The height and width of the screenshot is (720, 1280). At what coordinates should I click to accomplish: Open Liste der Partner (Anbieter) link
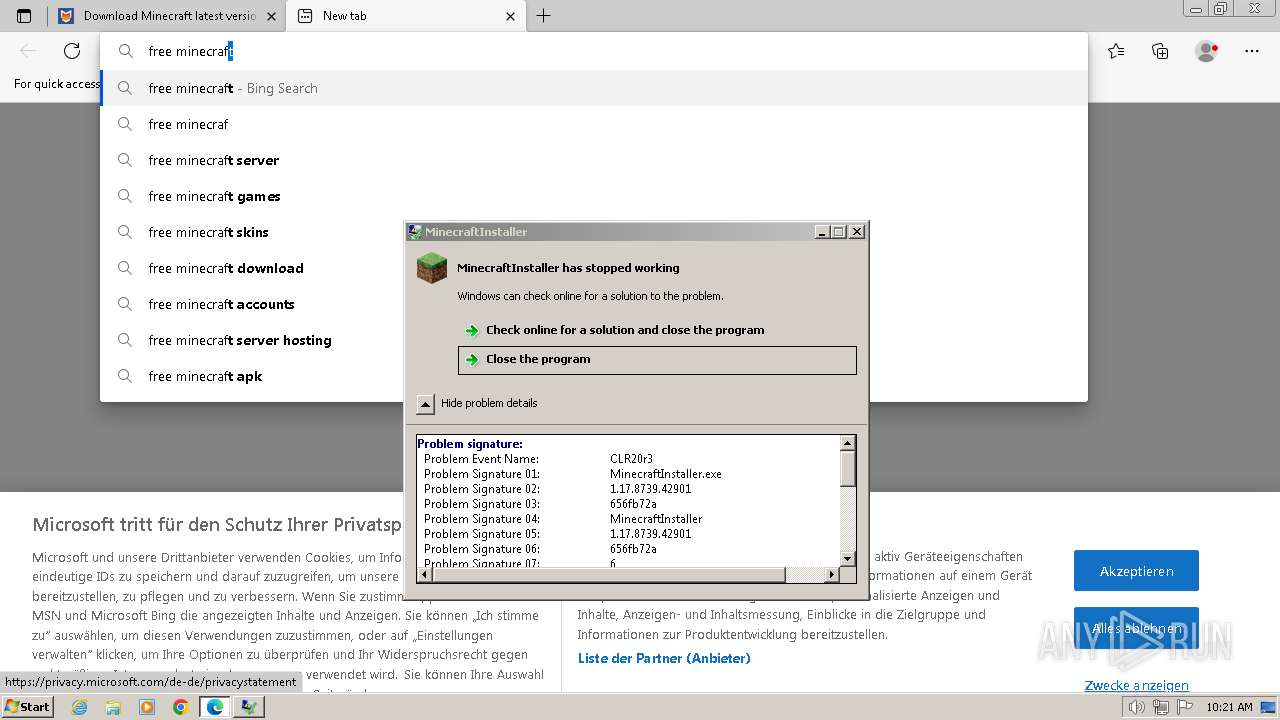tap(664, 658)
